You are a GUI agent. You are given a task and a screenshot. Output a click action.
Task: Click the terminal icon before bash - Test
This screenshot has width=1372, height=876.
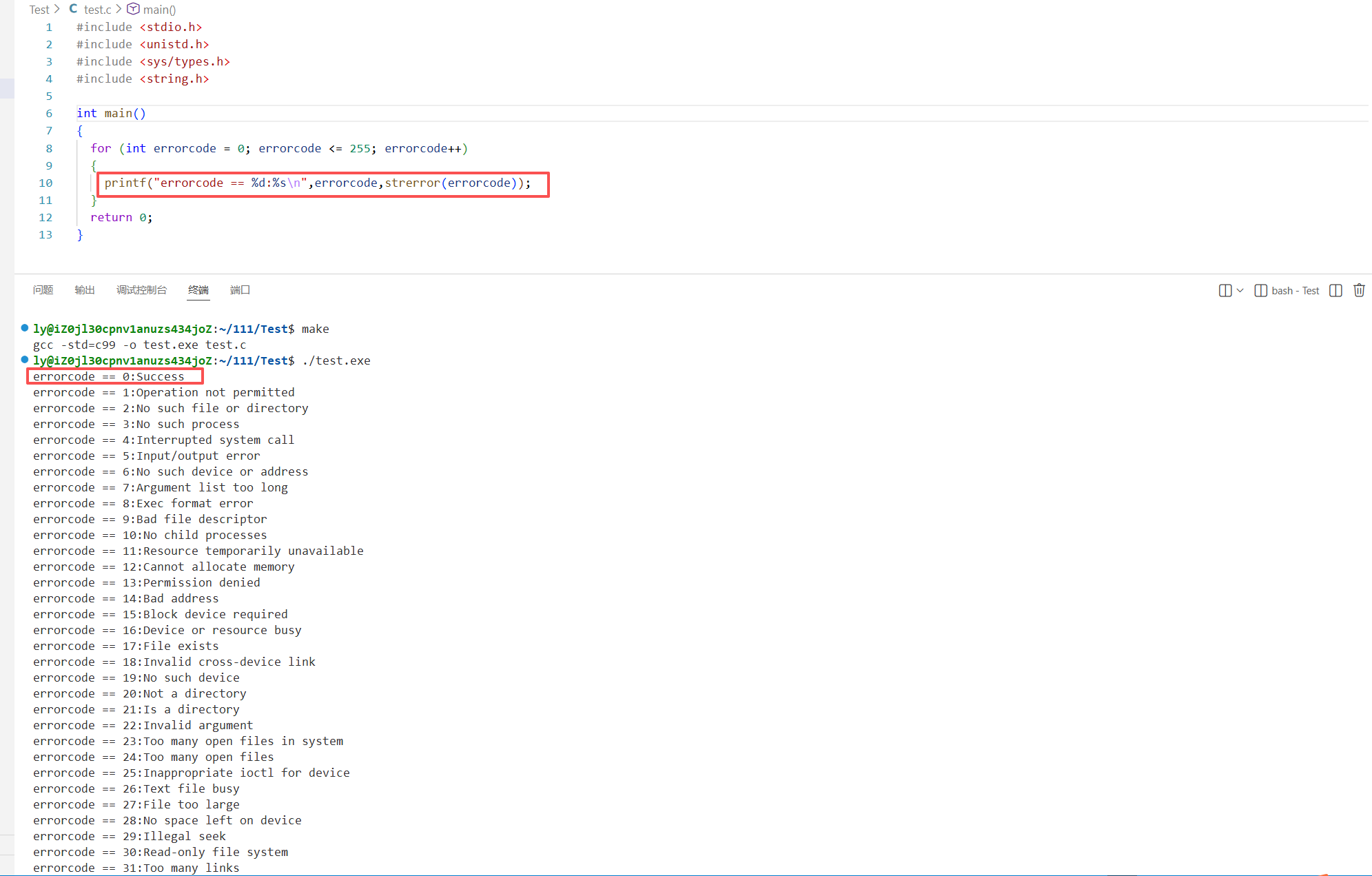1260,290
